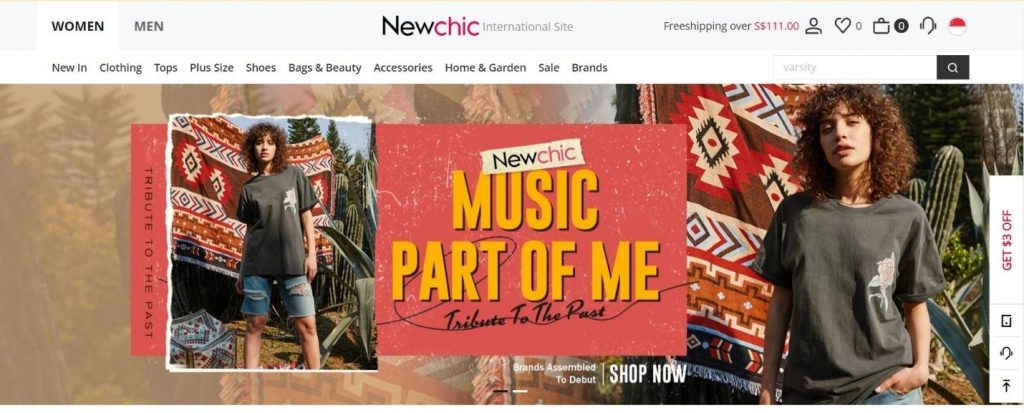Click the customer support headset icon in header
The image size is (1024, 413).
pos(928,26)
